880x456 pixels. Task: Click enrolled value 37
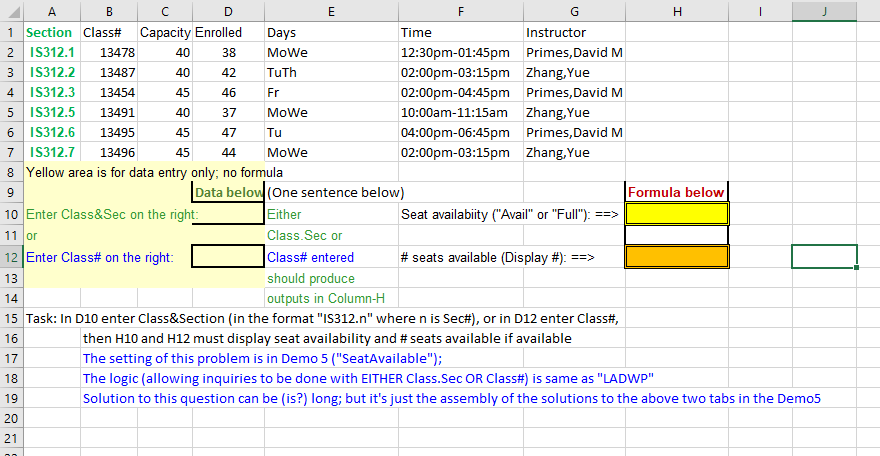(228, 112)
